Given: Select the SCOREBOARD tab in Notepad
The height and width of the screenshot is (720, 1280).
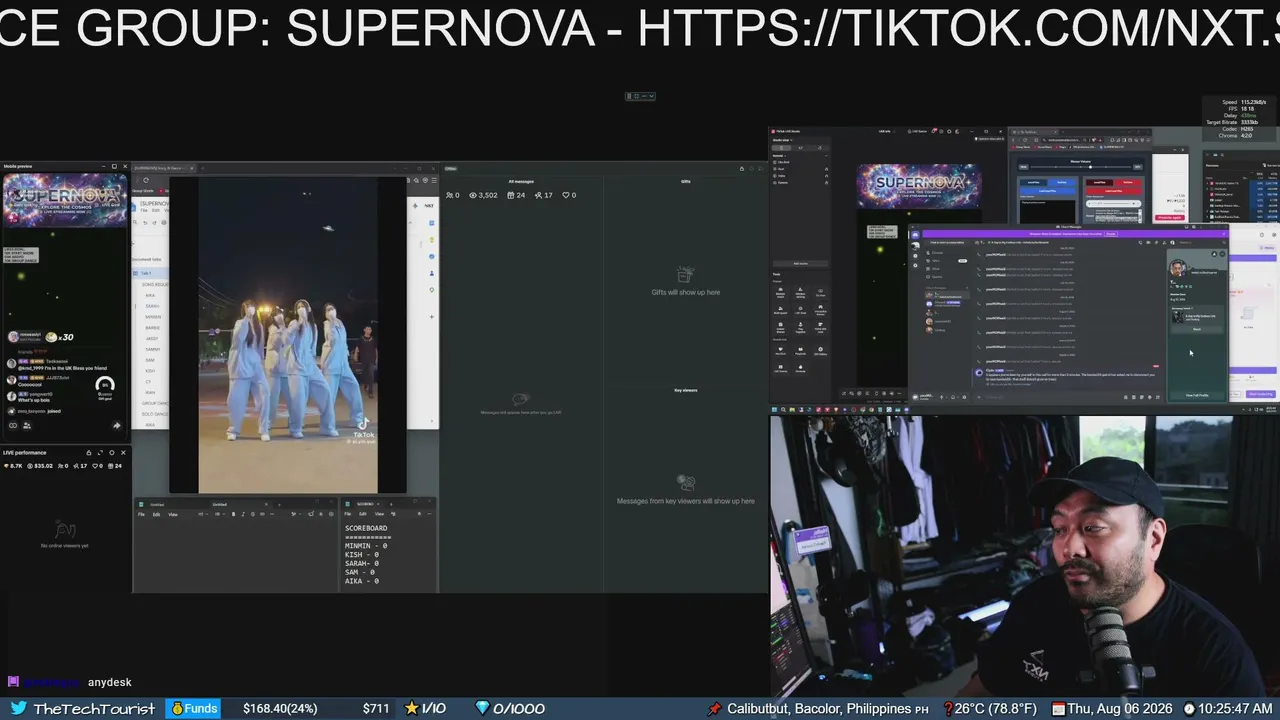Looking at the screenshot, I should (364, 504).
